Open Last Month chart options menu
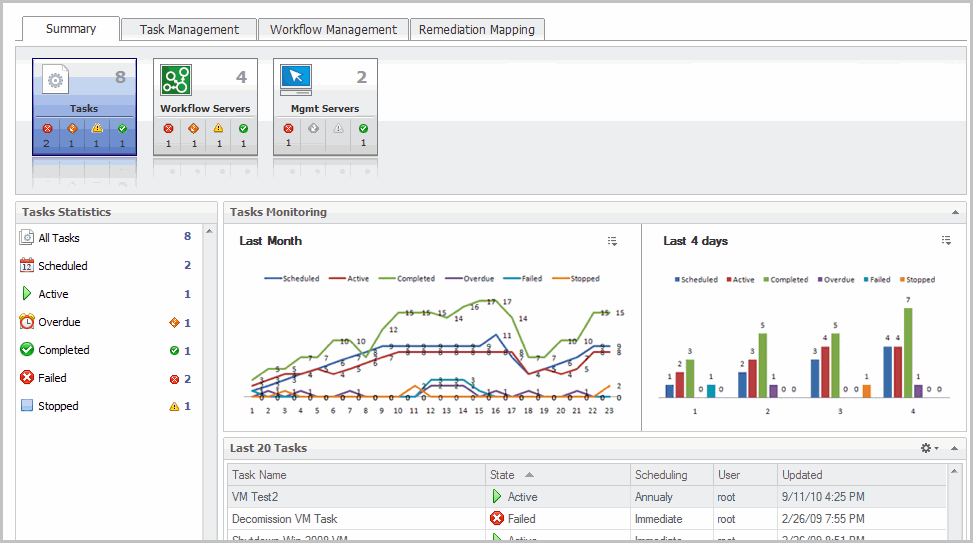Viewport: 973px width, 543px height. pos(612,241)
